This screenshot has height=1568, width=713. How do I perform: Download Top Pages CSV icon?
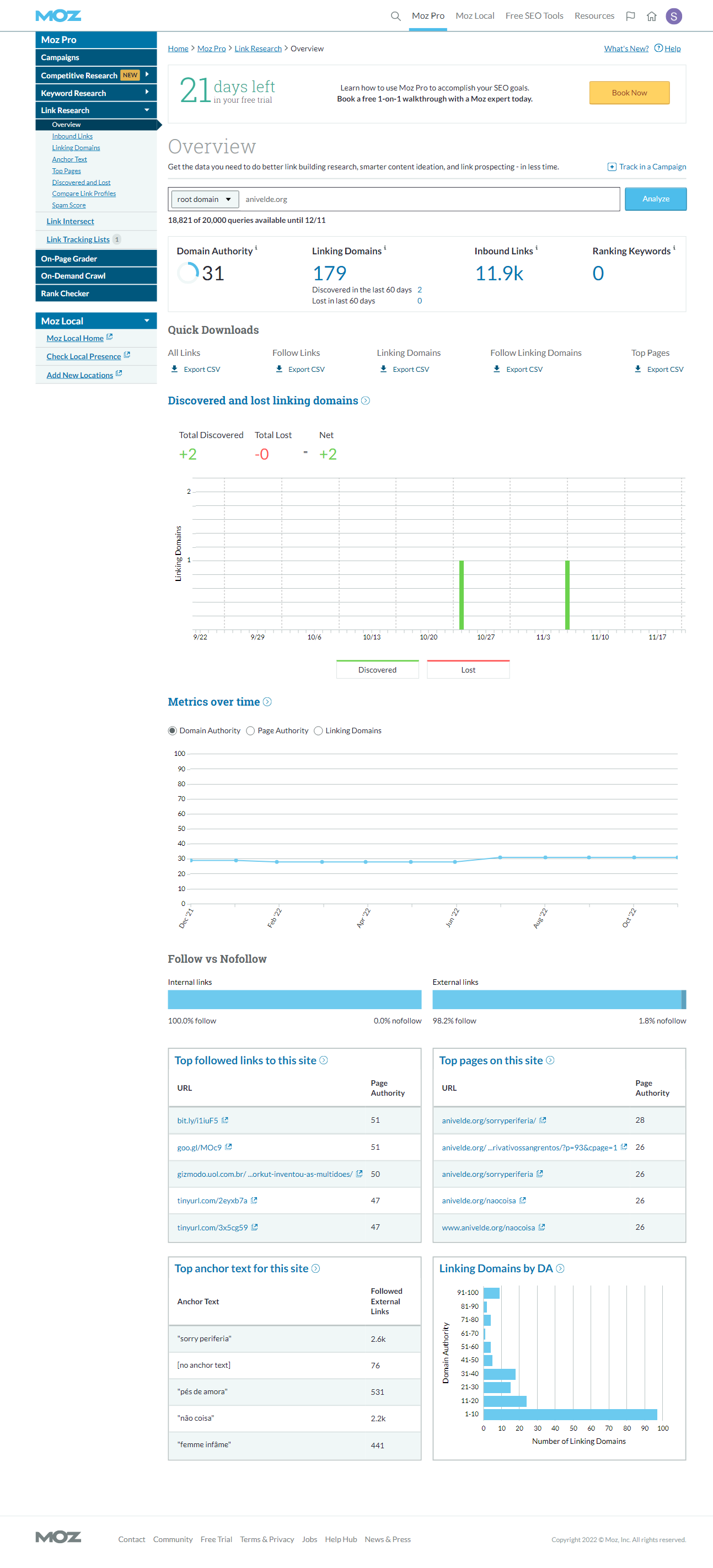coord(637,369)
